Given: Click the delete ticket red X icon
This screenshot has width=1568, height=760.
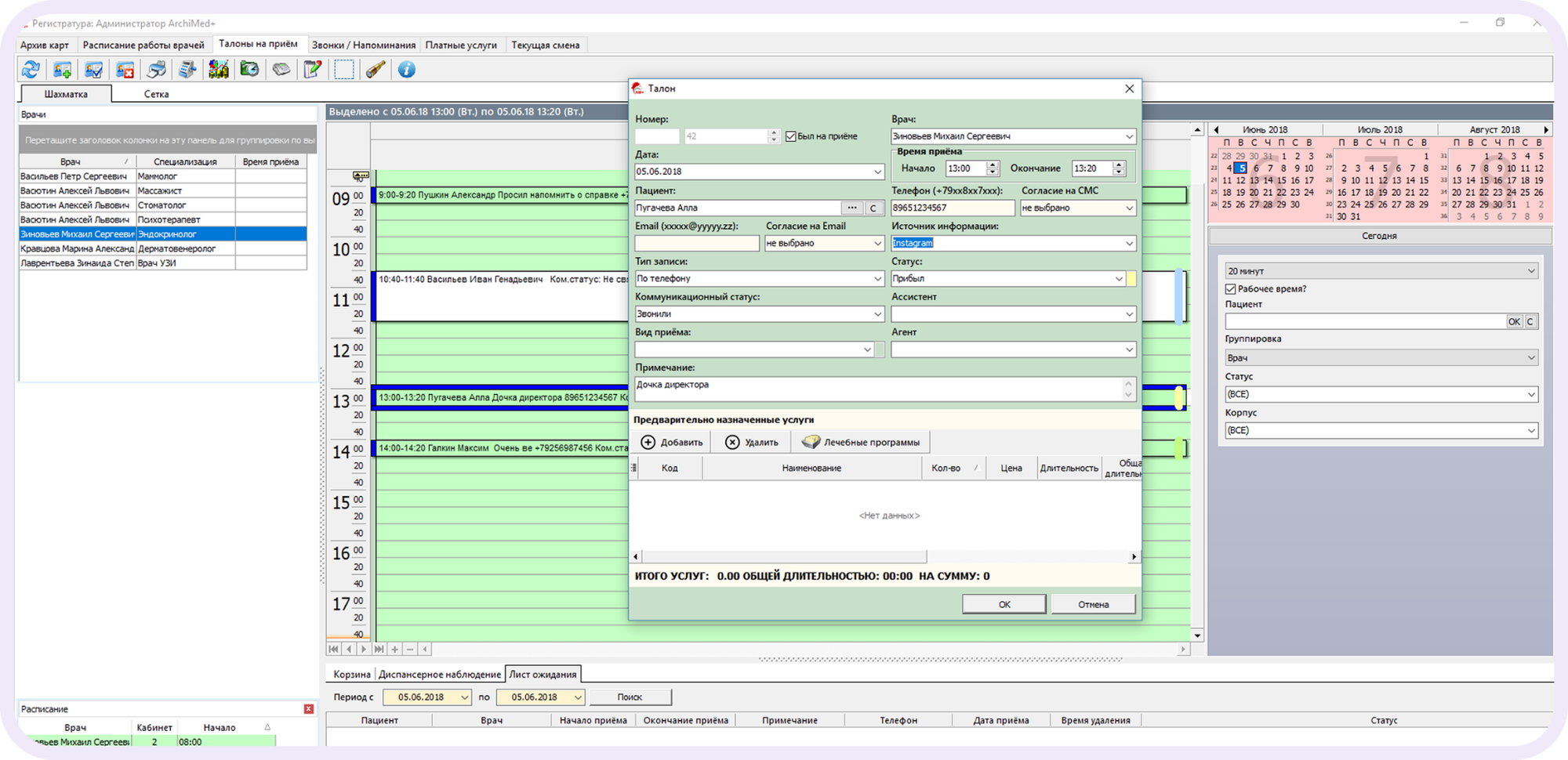Looking at the screenshot, I should [x=125, y=70].
